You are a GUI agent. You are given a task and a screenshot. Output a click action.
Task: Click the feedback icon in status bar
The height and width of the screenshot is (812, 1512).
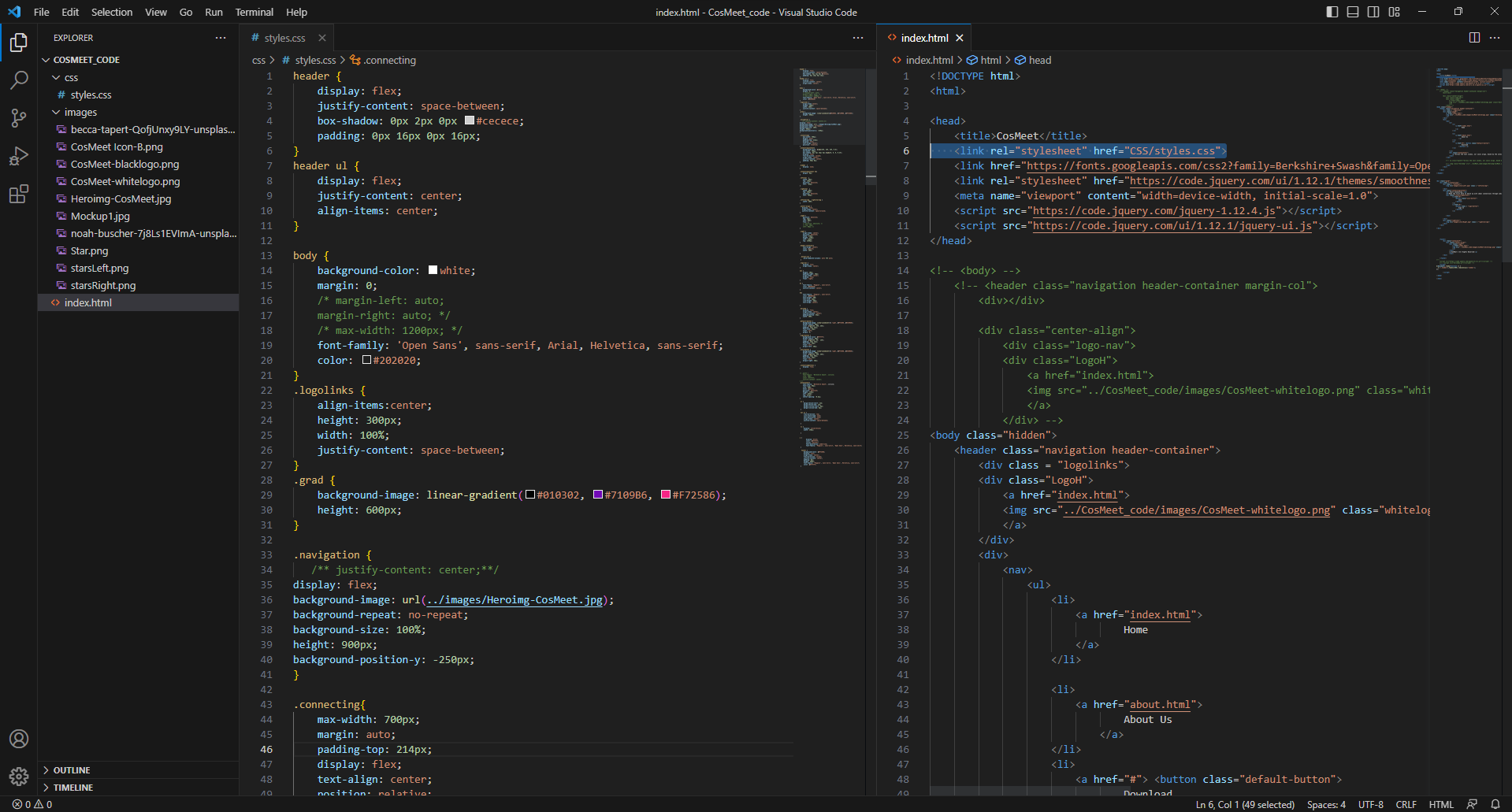coord(1472,804)
